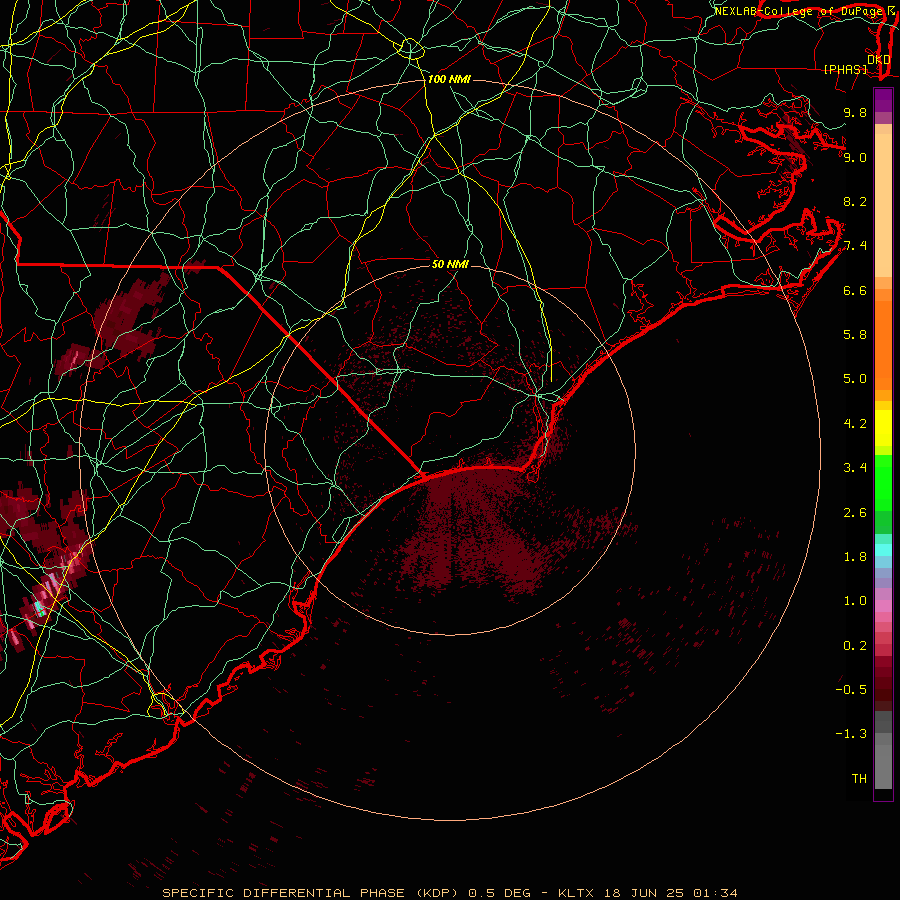Image resolution: width=900 pixels, height=900 pixels.
Task: Click the 5.0 value on the color scale
Action: coord(855,379)
